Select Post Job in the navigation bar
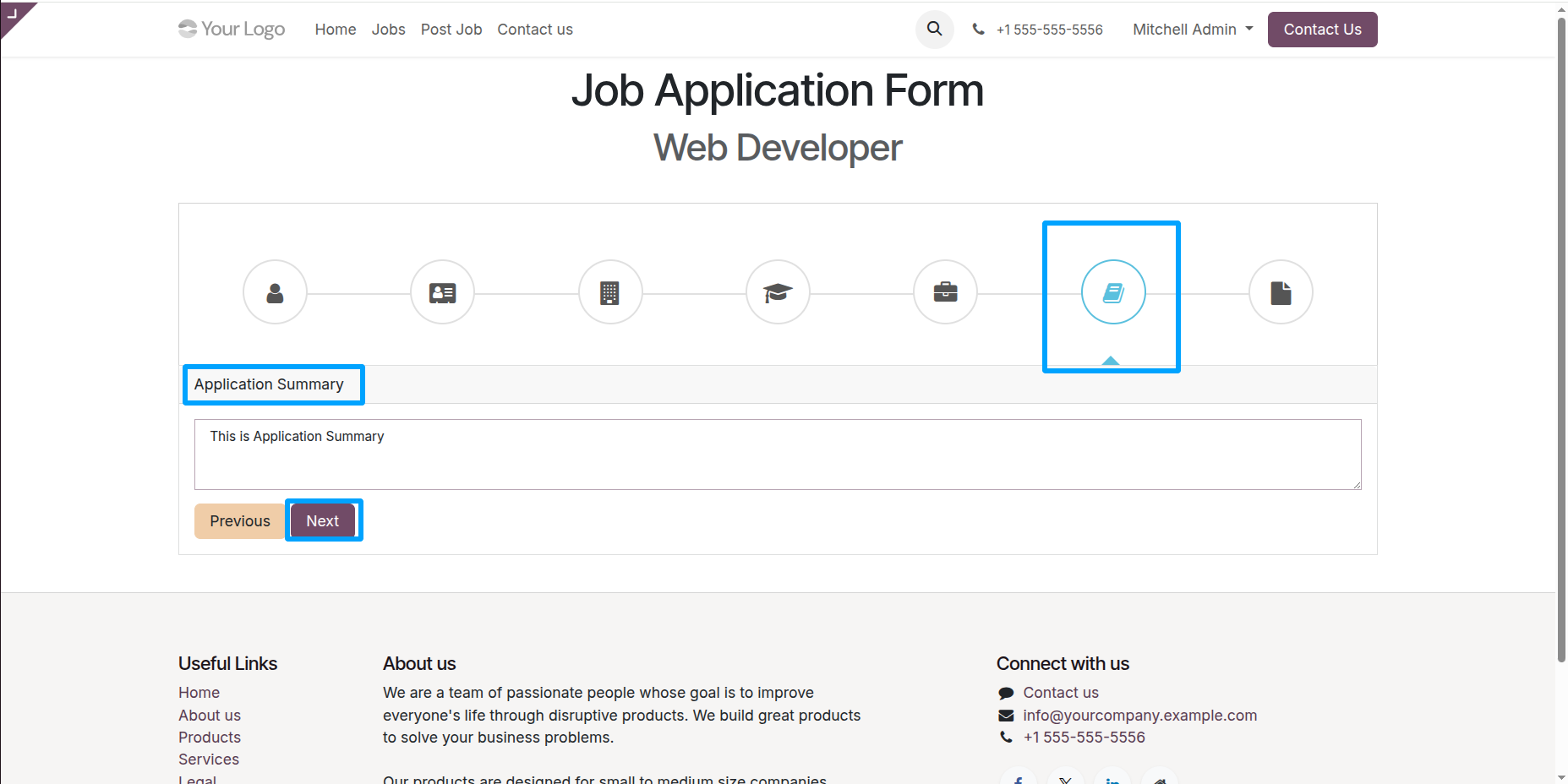This screenshot has width=1568, height=784. point(451,29)
